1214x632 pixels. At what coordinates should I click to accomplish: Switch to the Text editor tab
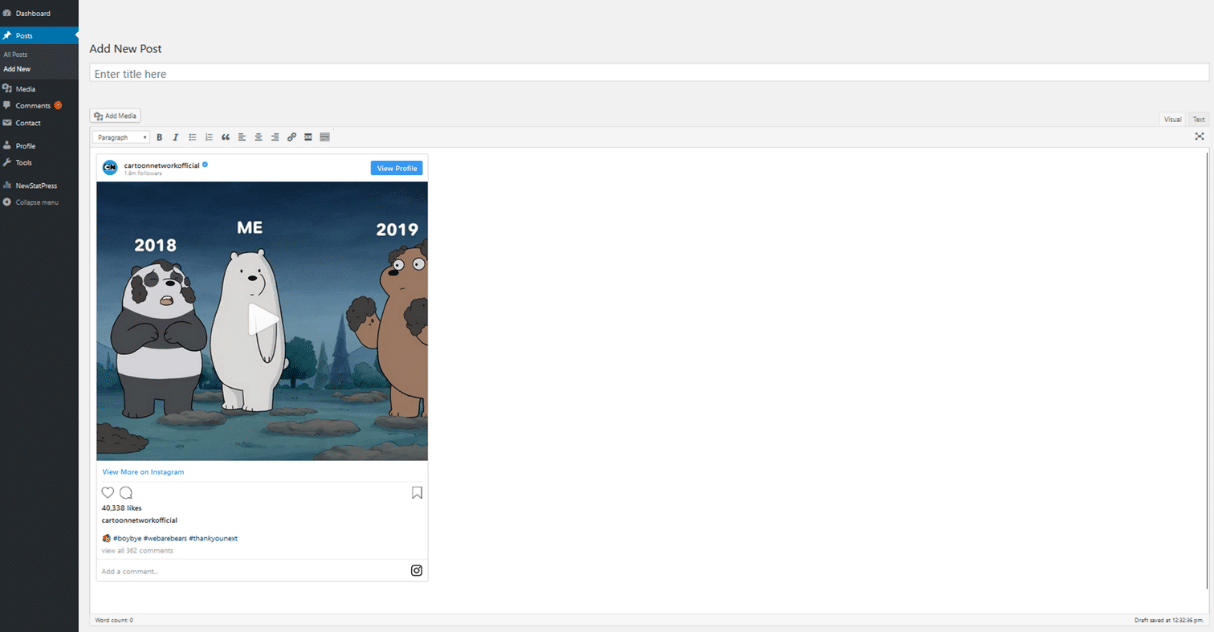point(1198,119)
